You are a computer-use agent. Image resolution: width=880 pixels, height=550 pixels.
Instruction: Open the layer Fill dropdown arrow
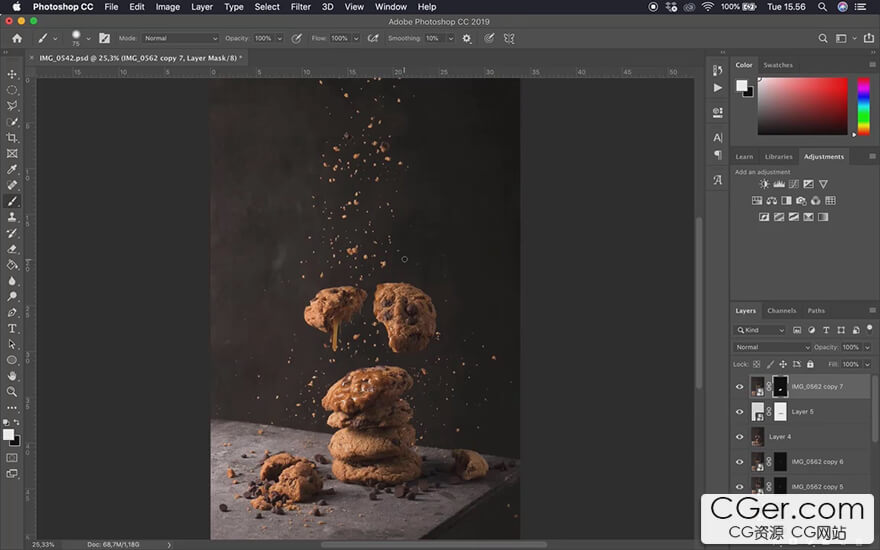867,364
